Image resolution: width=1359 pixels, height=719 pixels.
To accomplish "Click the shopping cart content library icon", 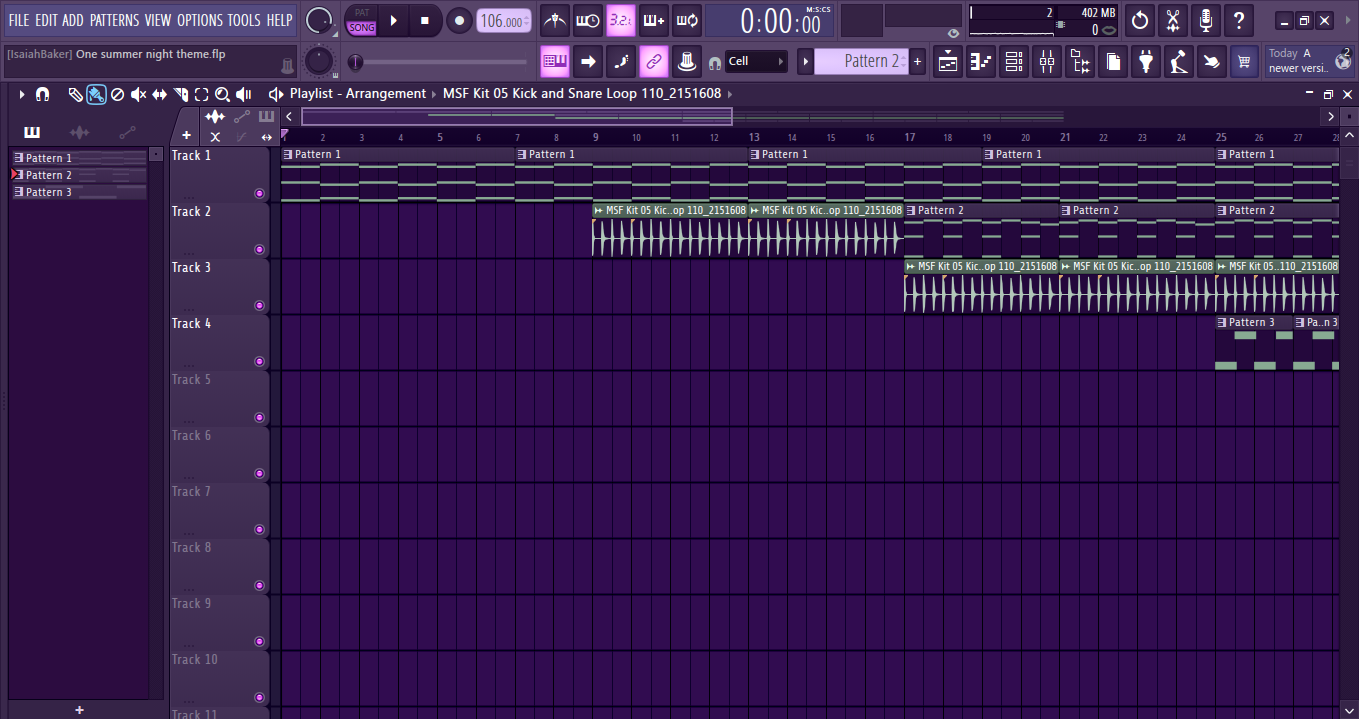I will pyautogui.click(x=1244, y=62).
